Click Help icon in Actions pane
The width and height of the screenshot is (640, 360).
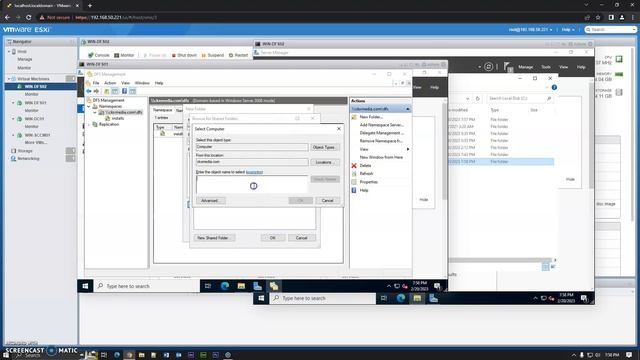click(x=354, y=190)
